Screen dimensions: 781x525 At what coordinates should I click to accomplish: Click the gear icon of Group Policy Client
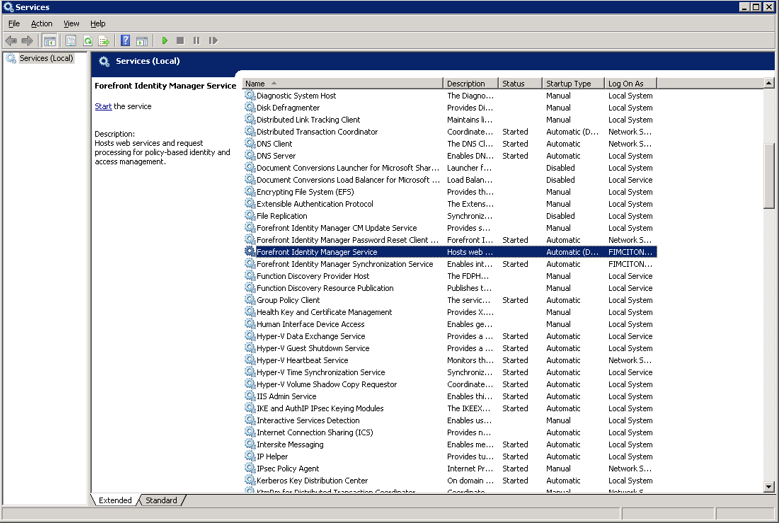point(250,300)
